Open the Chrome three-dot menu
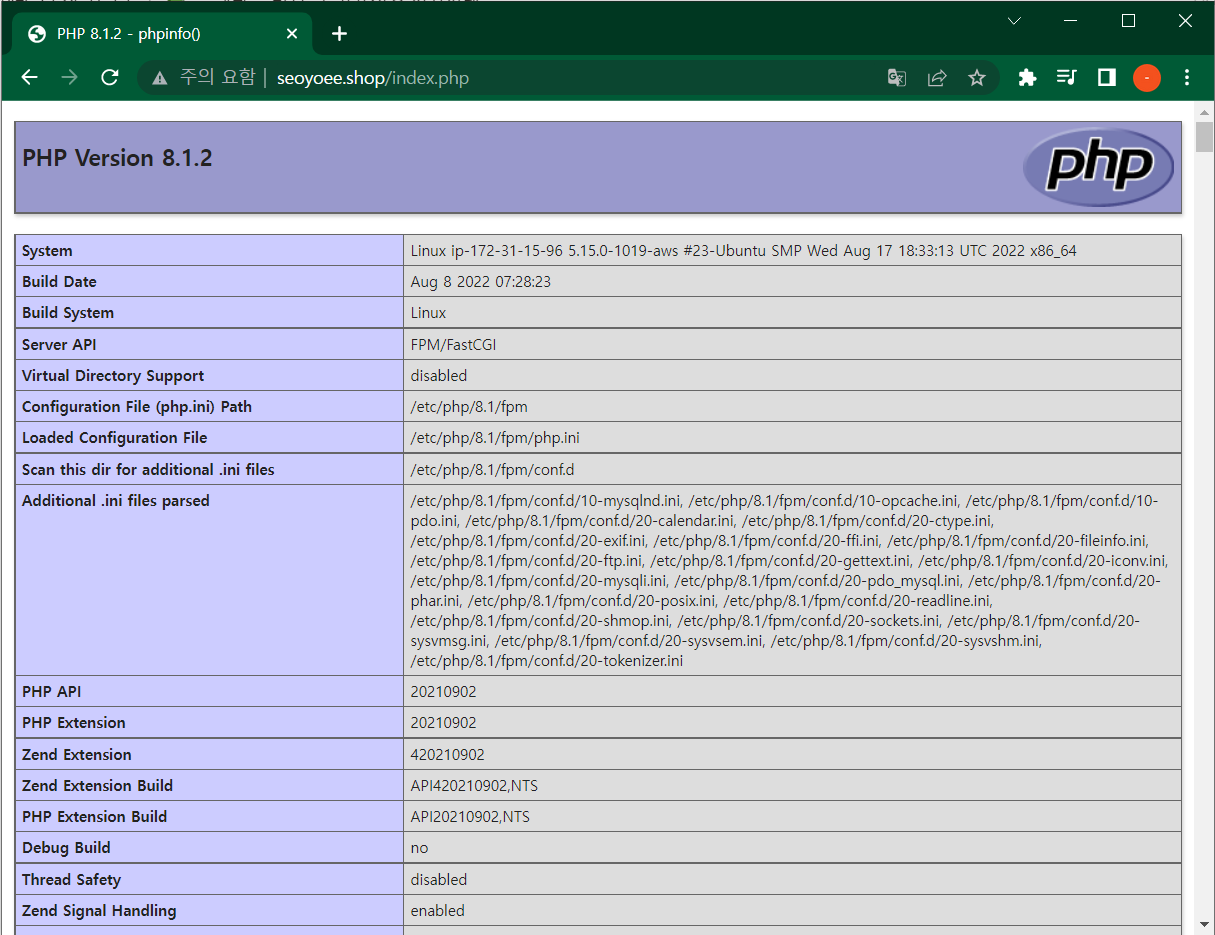Screen dimensions: 1215x935 1187,78
